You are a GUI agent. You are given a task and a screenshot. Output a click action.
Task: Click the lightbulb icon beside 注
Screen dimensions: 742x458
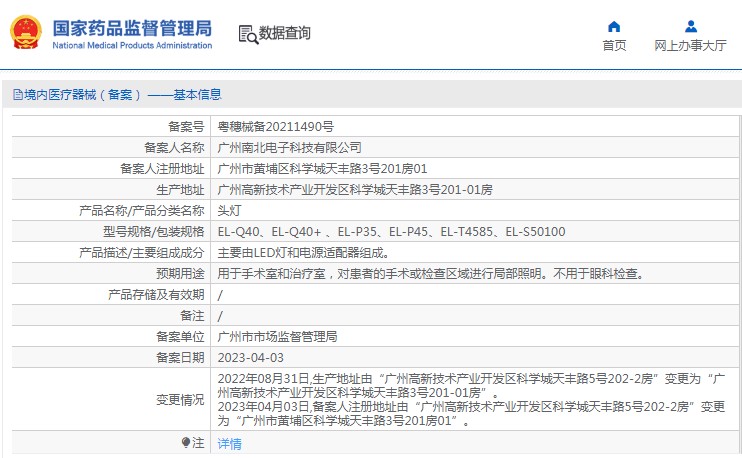coord(186,442)
